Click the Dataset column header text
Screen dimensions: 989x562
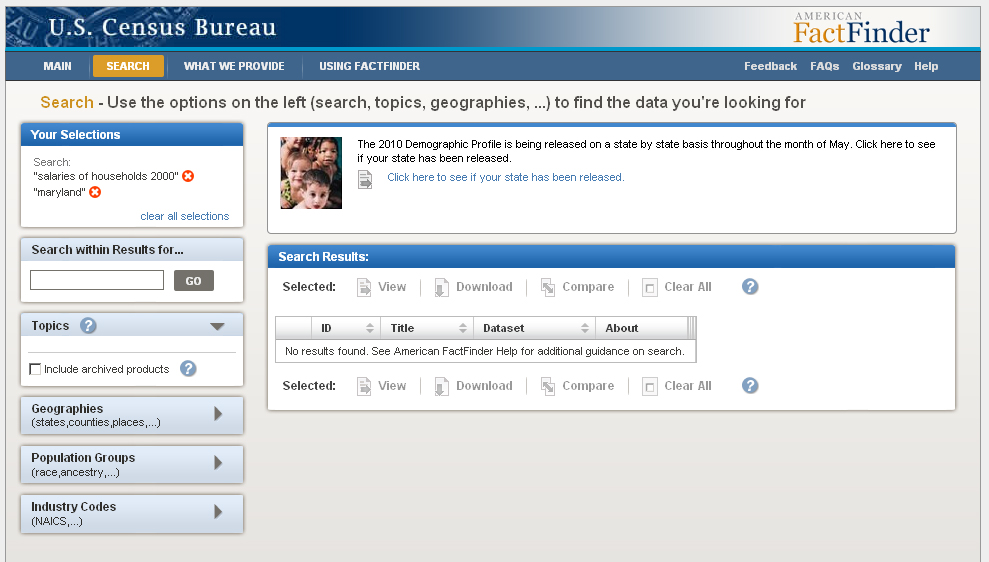[x=503, y=328]
